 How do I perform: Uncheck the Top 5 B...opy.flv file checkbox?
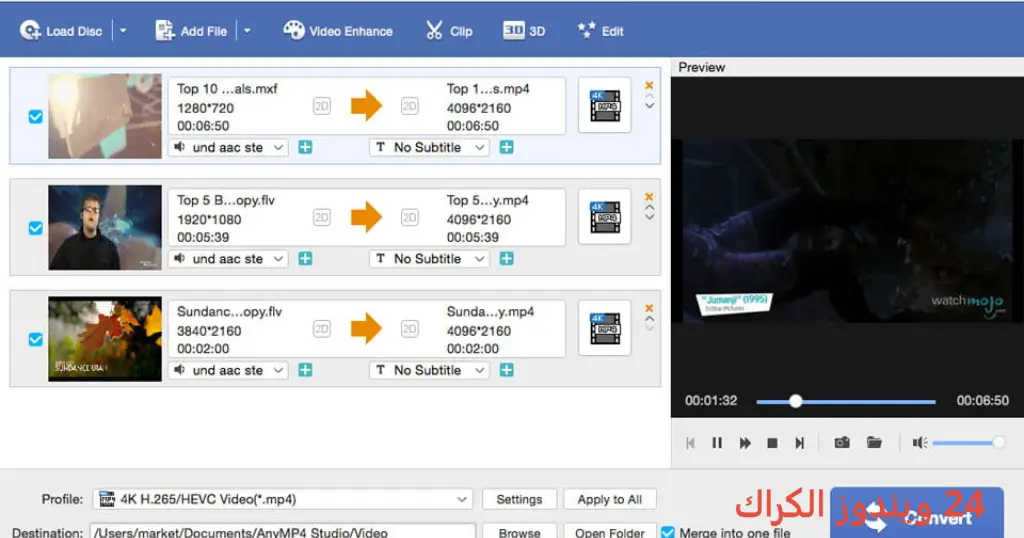pos(35,228)
